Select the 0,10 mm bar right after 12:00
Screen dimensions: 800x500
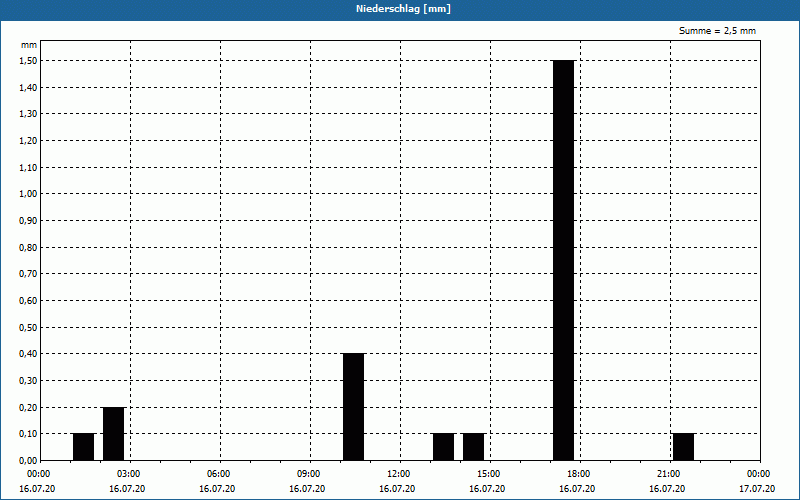[x=444, y=447]
